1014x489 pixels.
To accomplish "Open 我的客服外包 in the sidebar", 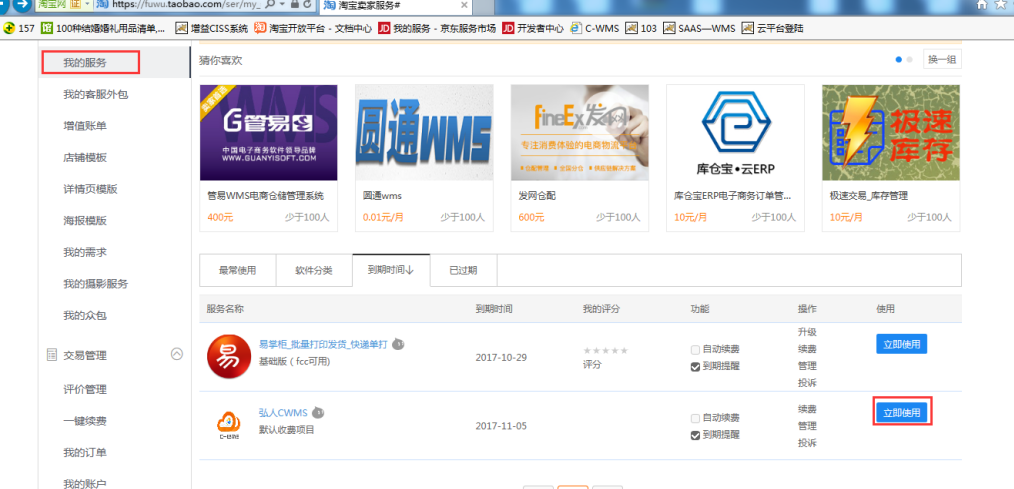I will pyautogui.click(x=96, y=94).
